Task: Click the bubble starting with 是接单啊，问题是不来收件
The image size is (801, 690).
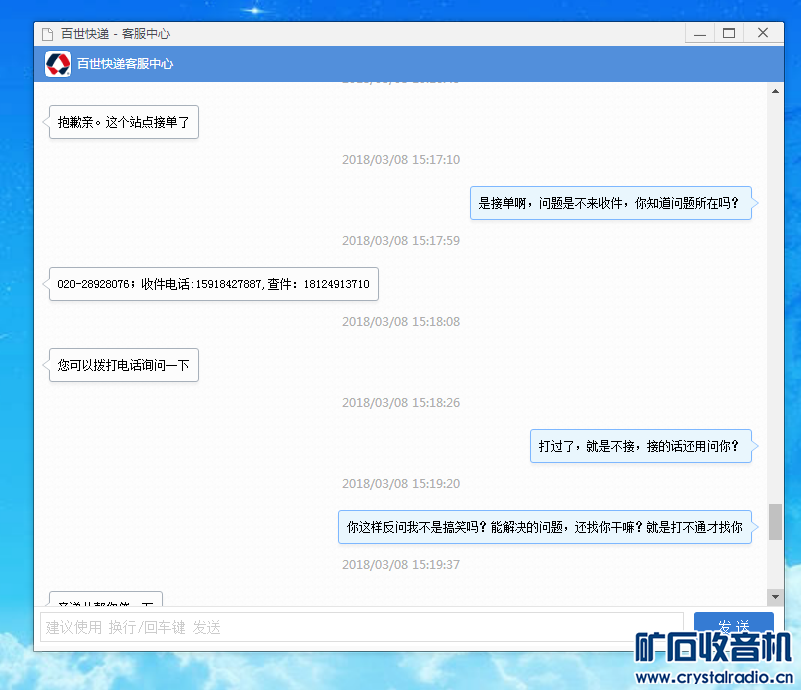Action: pyautogui.click(x=611, y=202)
